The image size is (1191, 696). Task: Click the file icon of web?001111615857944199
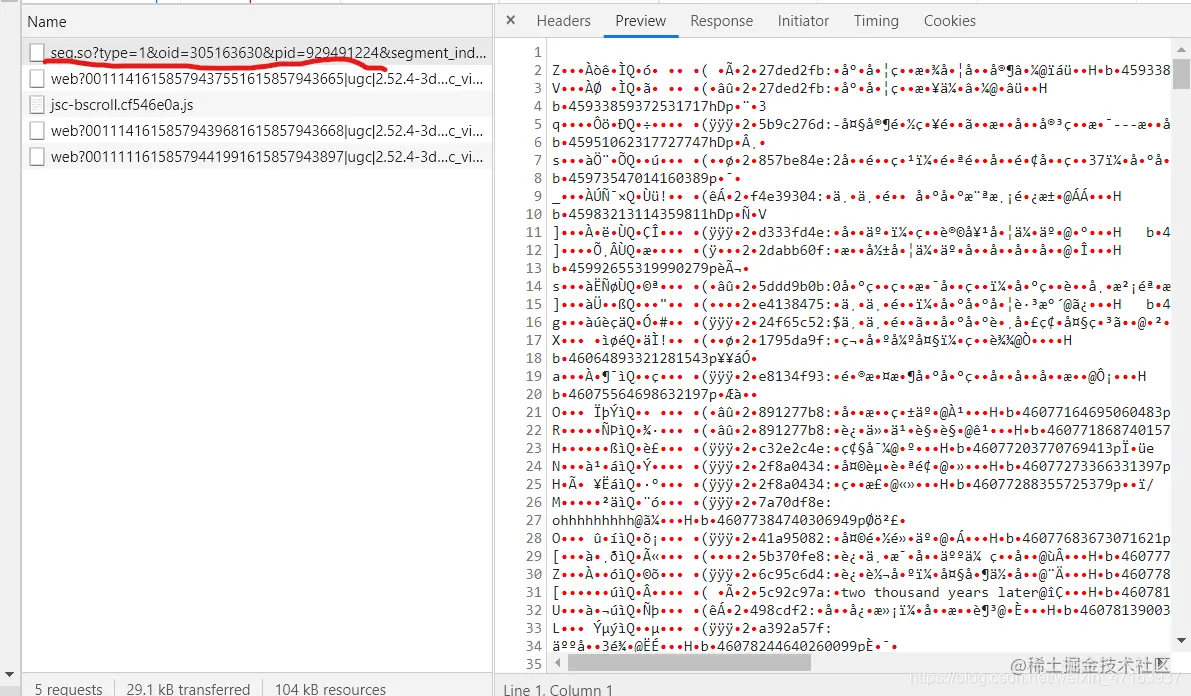pos(36,157)
